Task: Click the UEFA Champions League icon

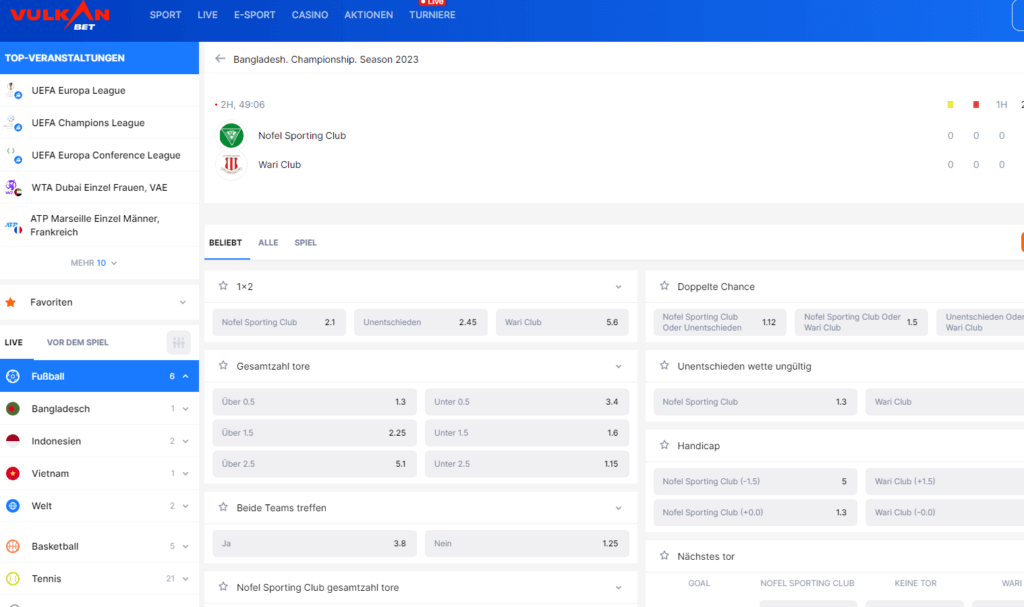Action: (x=13, y=123)
